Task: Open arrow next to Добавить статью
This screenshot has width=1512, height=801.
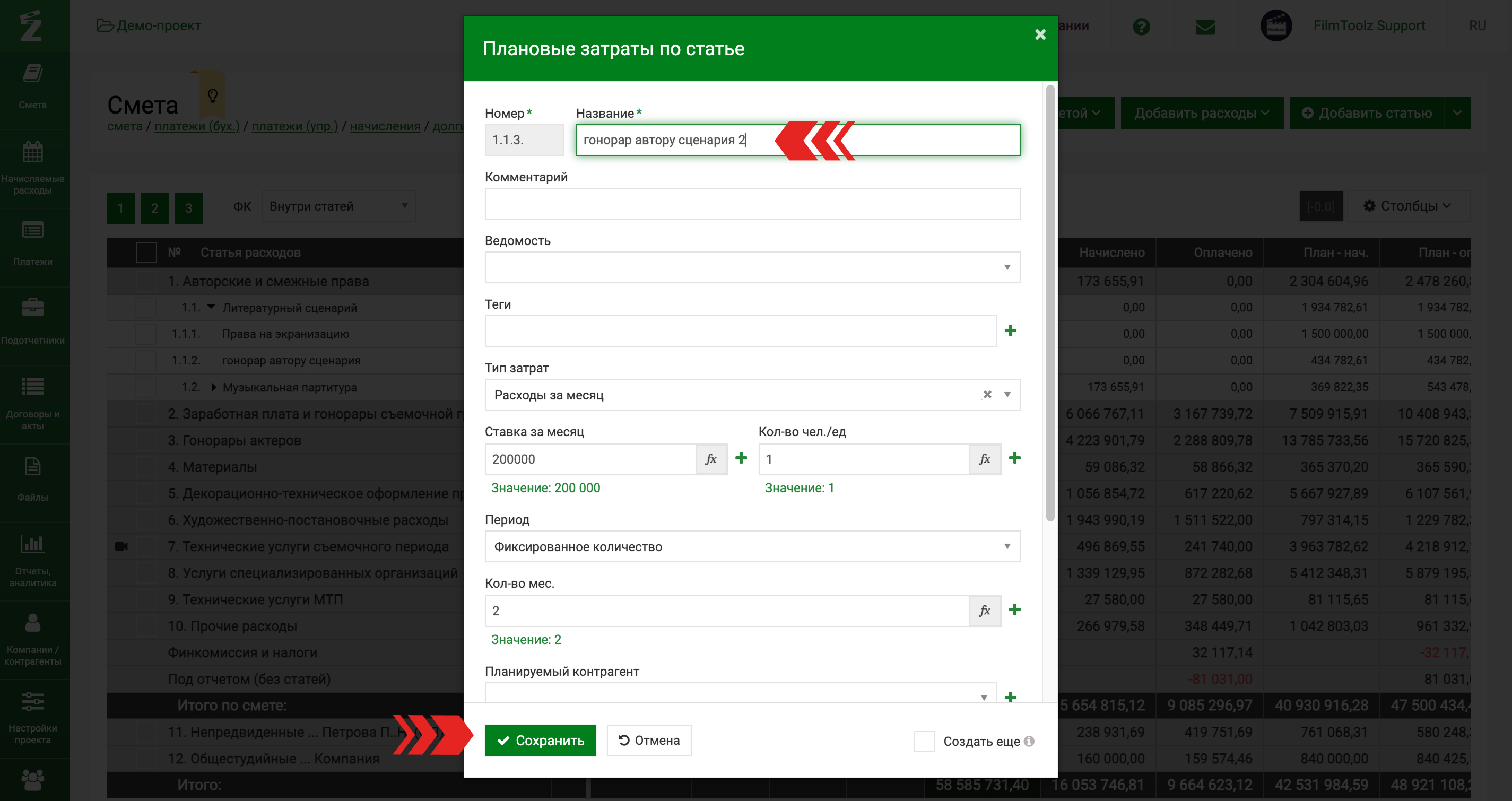Action: tap(1457, 114)
